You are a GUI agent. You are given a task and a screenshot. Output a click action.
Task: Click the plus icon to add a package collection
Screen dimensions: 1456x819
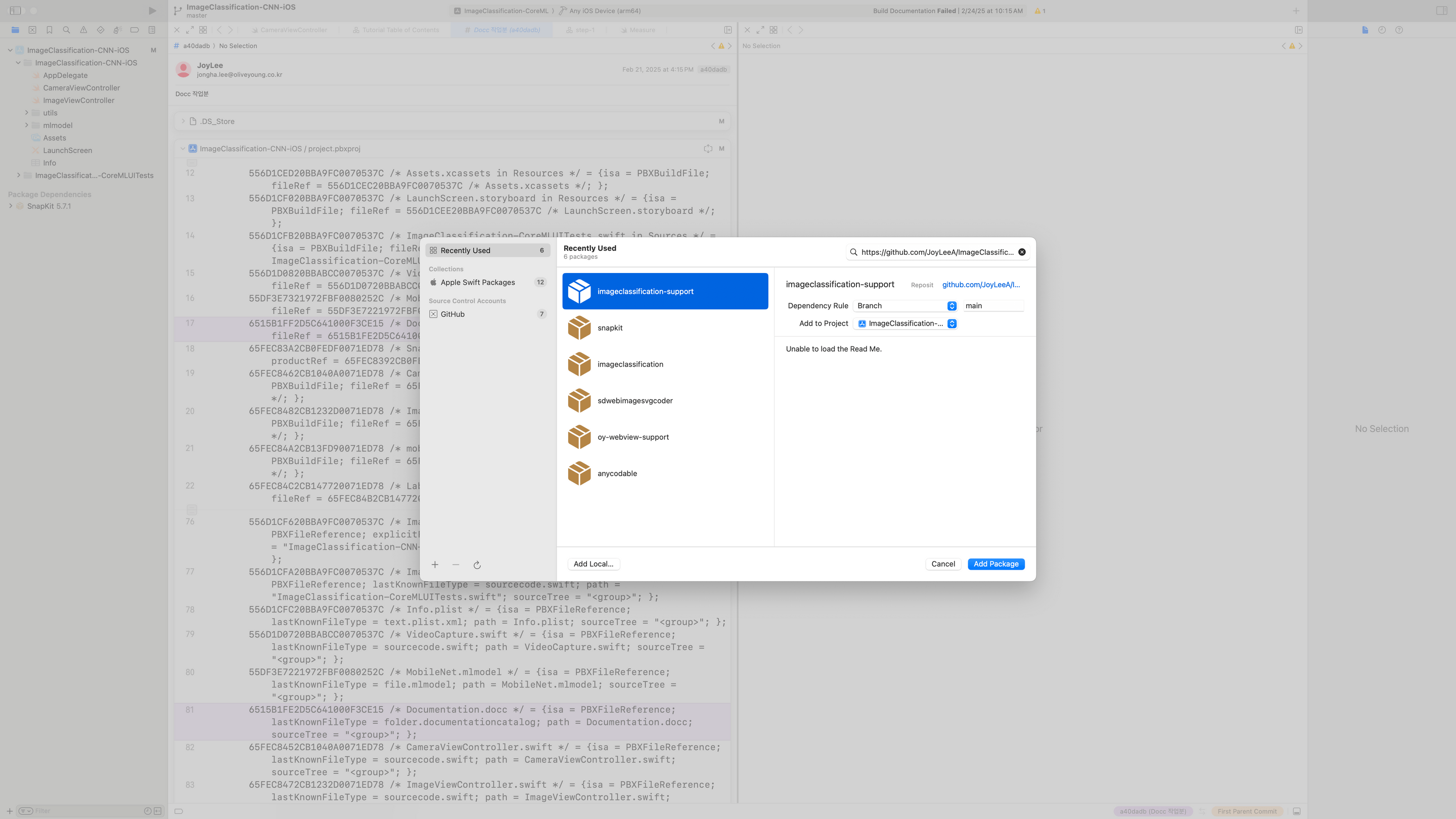coord(435,565)
